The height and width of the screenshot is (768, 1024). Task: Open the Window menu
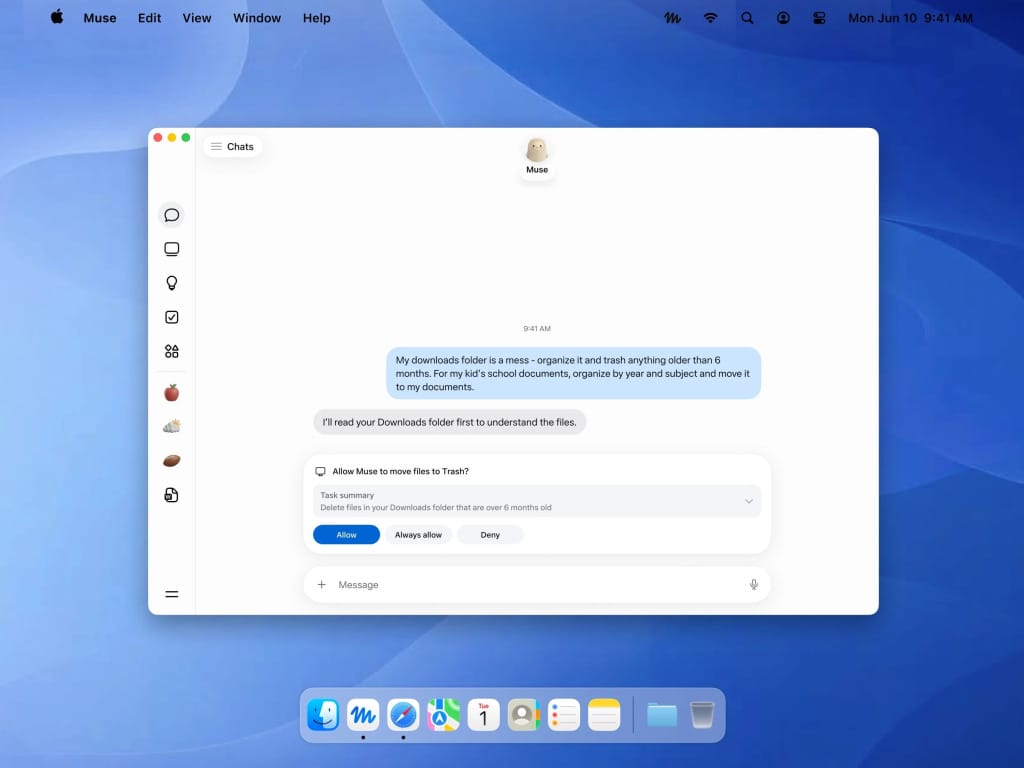257,18
